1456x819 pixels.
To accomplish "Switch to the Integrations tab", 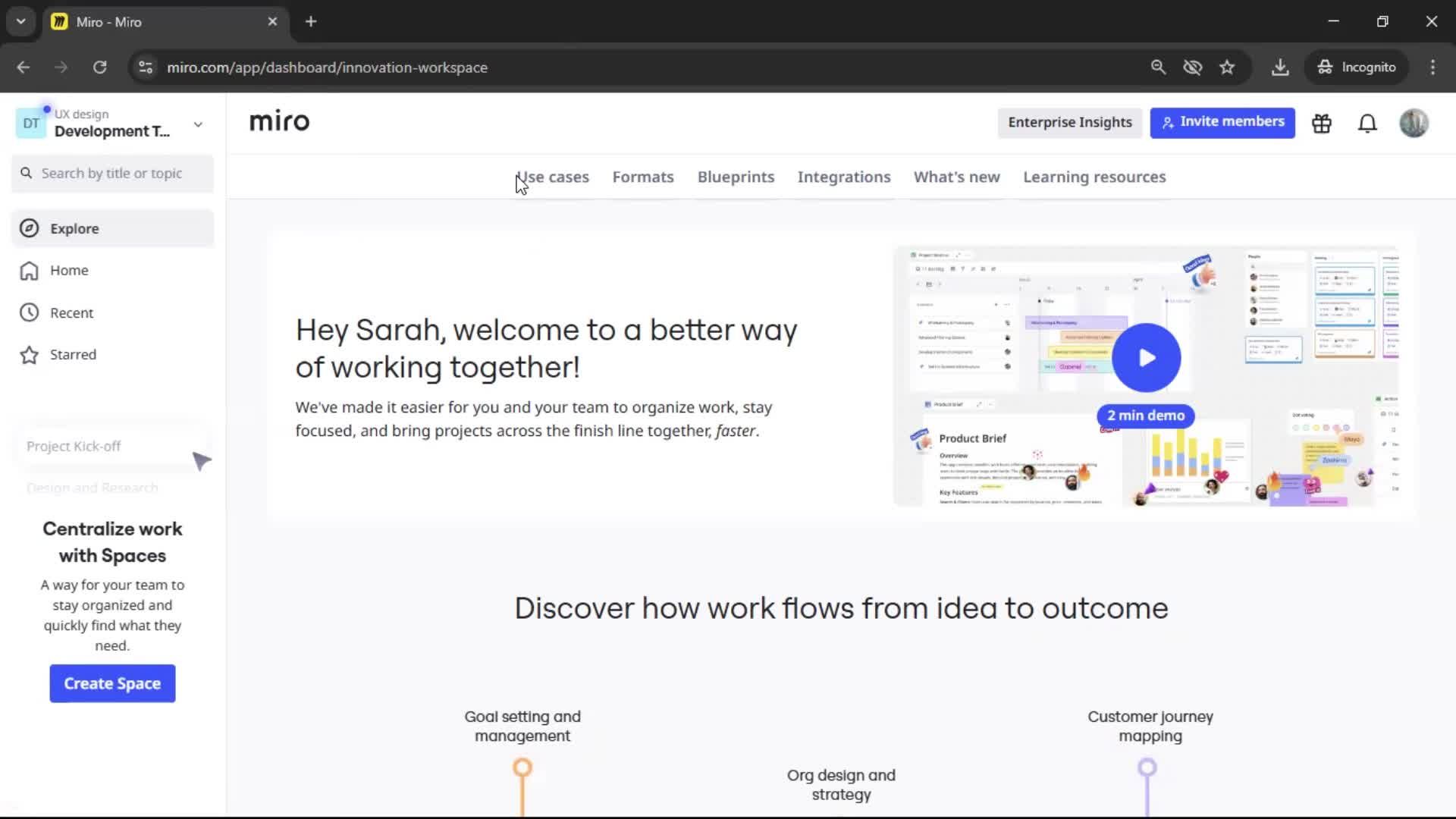I will click(843, 177).
